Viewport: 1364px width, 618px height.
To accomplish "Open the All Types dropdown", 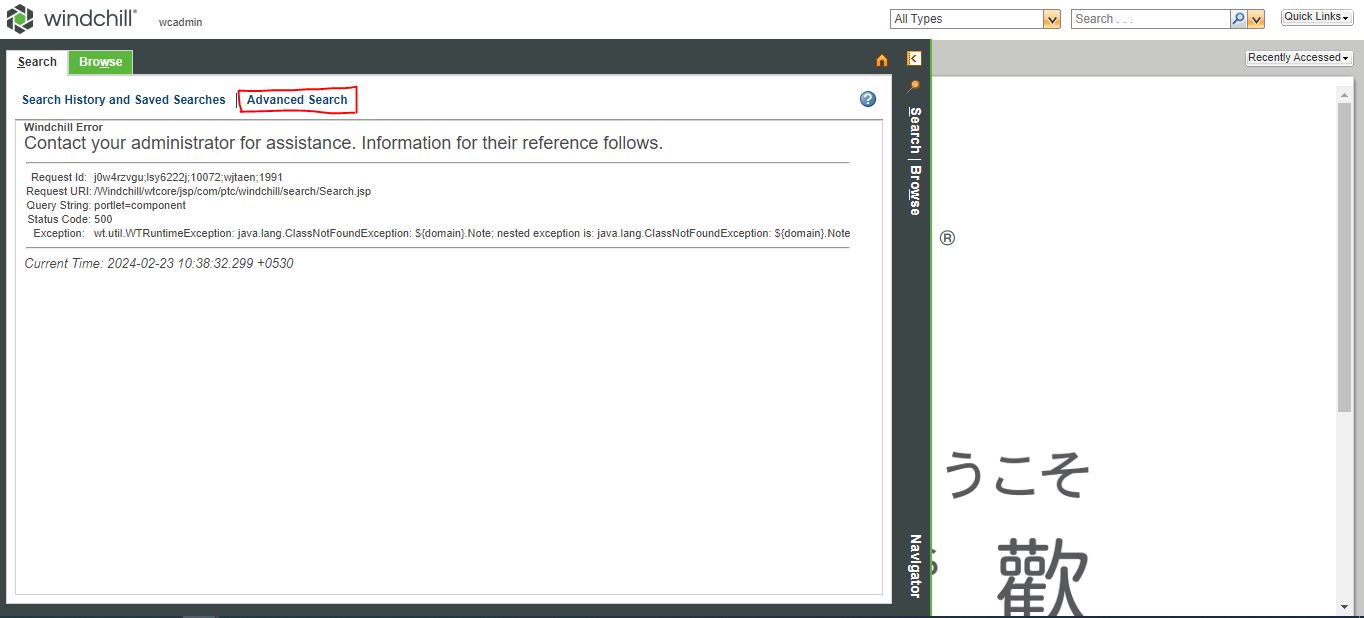I will point(975,18).
